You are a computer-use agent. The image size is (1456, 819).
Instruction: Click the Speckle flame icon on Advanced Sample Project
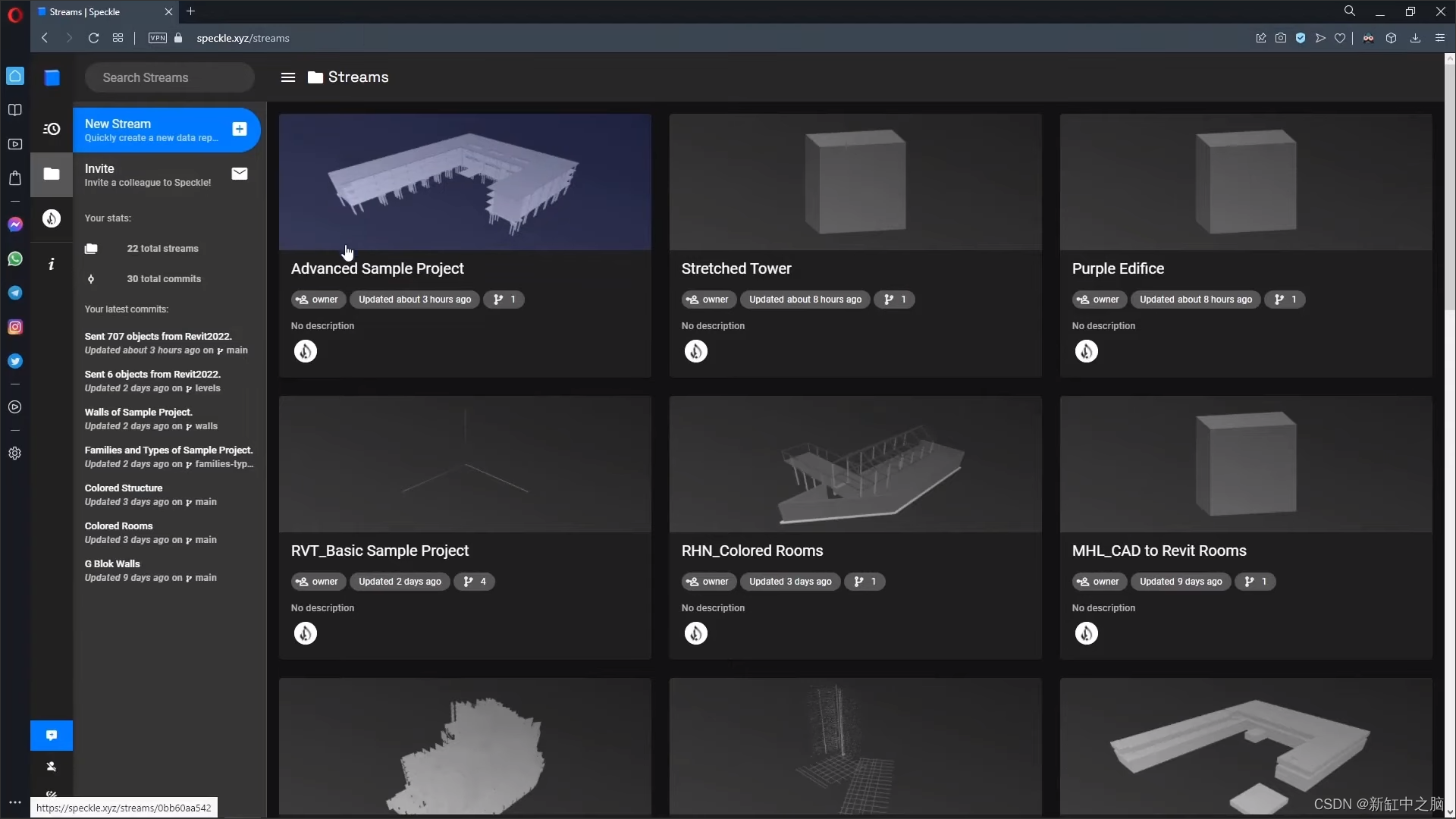pos(305,351)
